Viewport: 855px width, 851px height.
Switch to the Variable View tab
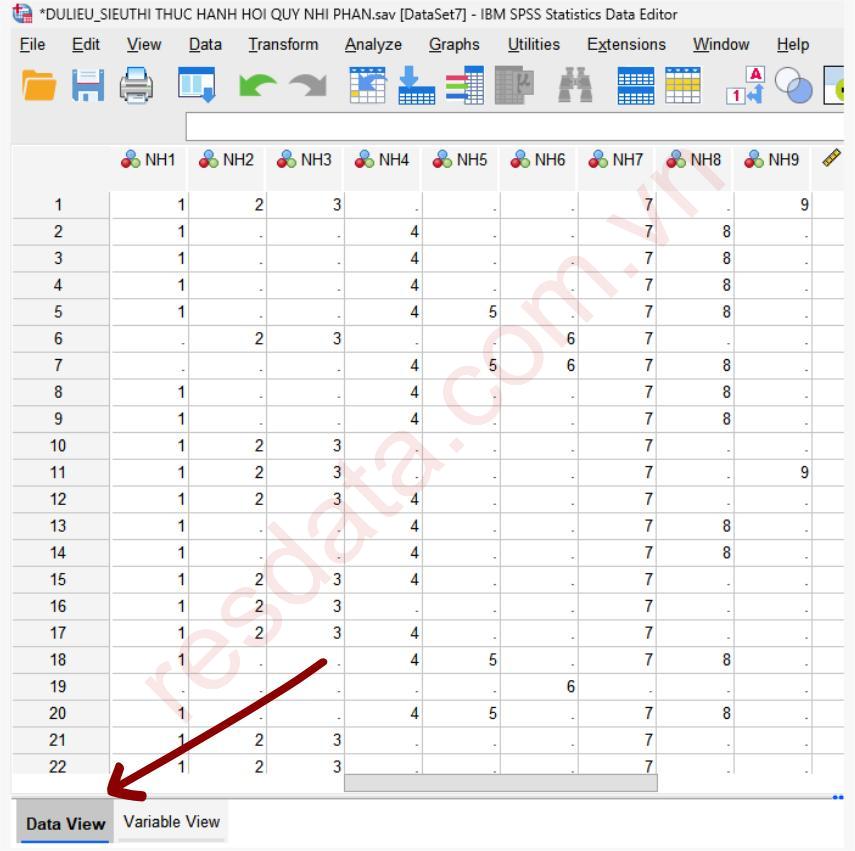coord(171,822)
